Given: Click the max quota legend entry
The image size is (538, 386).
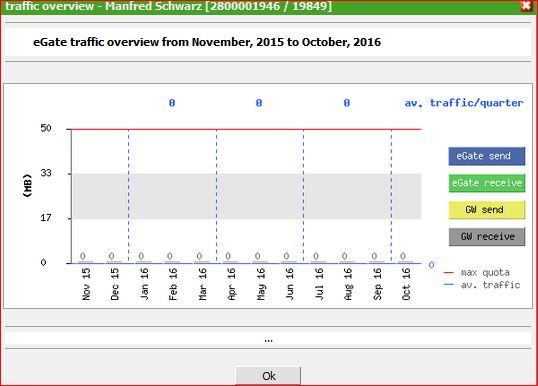Looking at the screenshot, I should (477, 273).
